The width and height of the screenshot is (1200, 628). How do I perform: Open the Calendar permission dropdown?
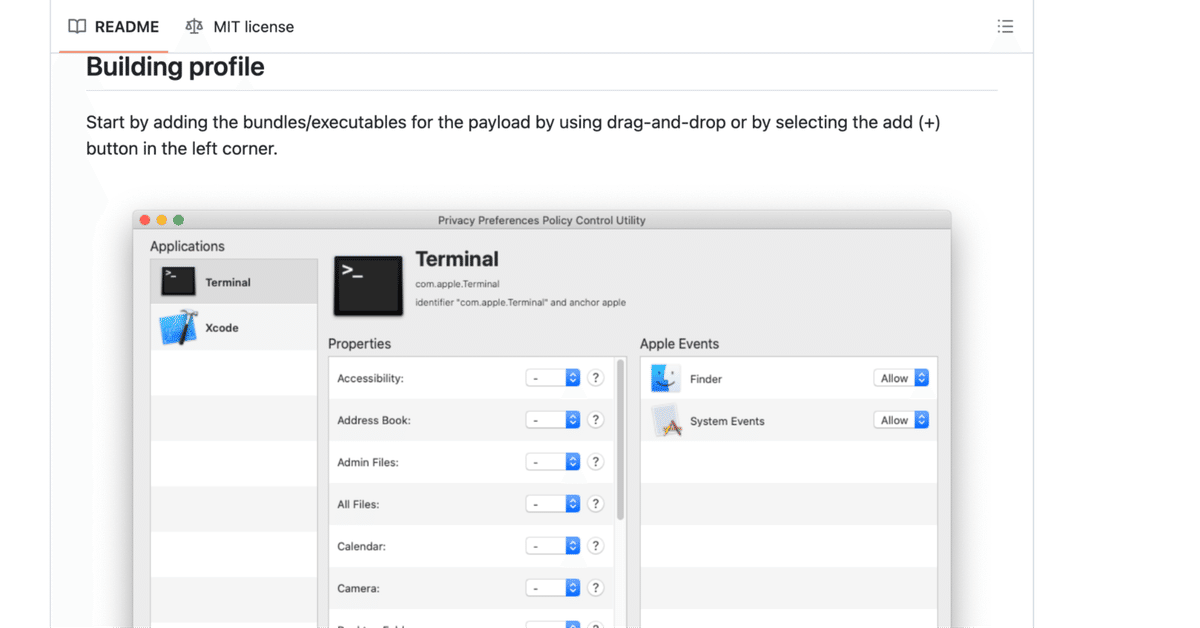553,546
